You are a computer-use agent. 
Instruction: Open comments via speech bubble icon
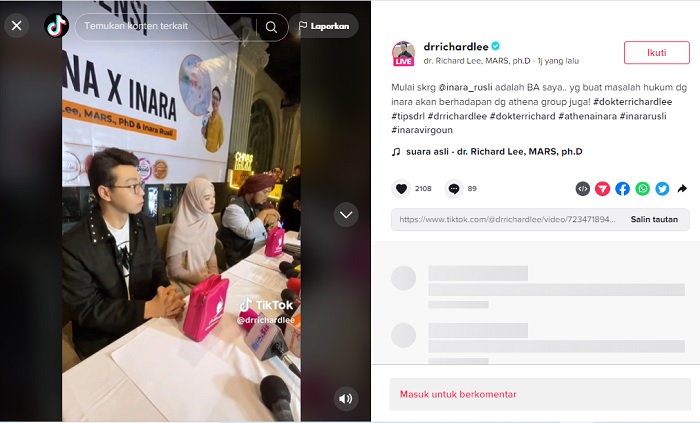[454, 189]
